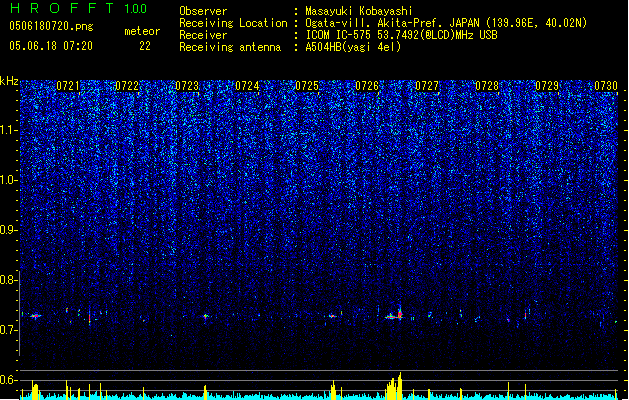This screenshot has width=629, height=400.
Task: Click the 1.0 kHz axis label
Action: pos(9,180)
